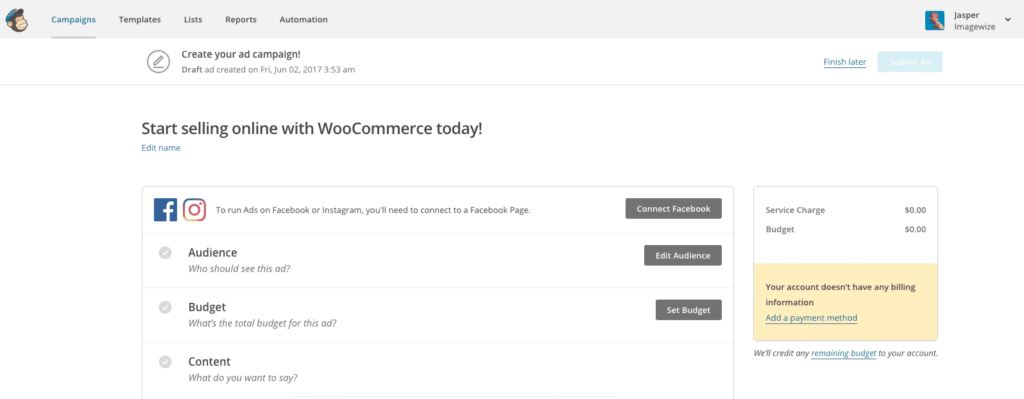1024x399 pixels.
Task: Click the Budget section heading
Action: click(x=207, y=306)
